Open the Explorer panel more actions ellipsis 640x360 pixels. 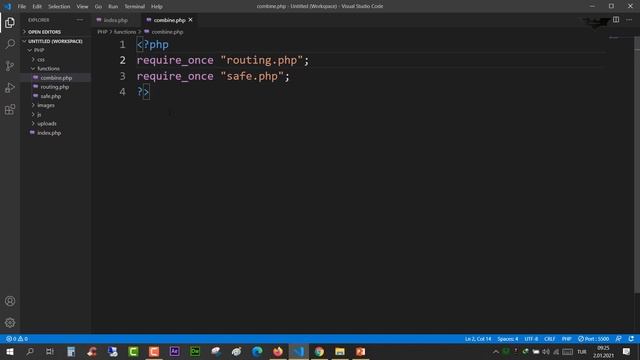(80, 20)
